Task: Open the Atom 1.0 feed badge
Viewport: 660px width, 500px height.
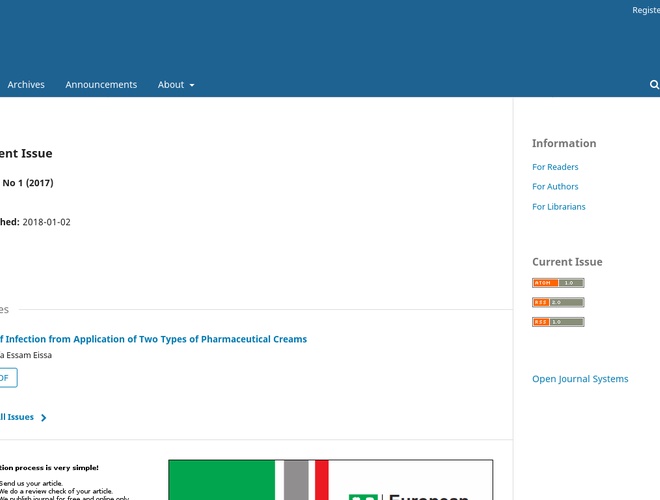Action: (x=558, y=283)
